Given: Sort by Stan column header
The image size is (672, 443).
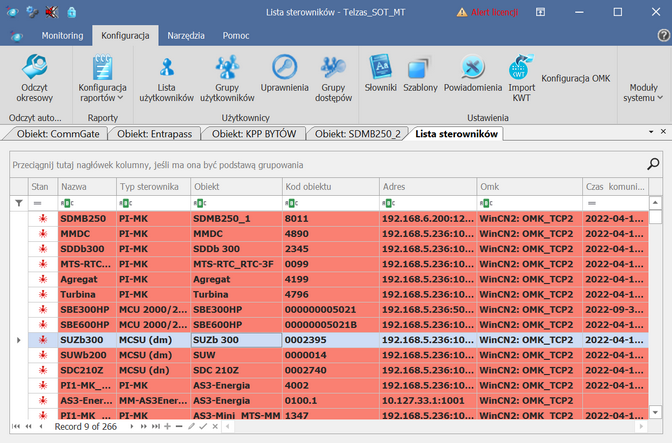Looking at the screenshot, I should coord(43,187).
